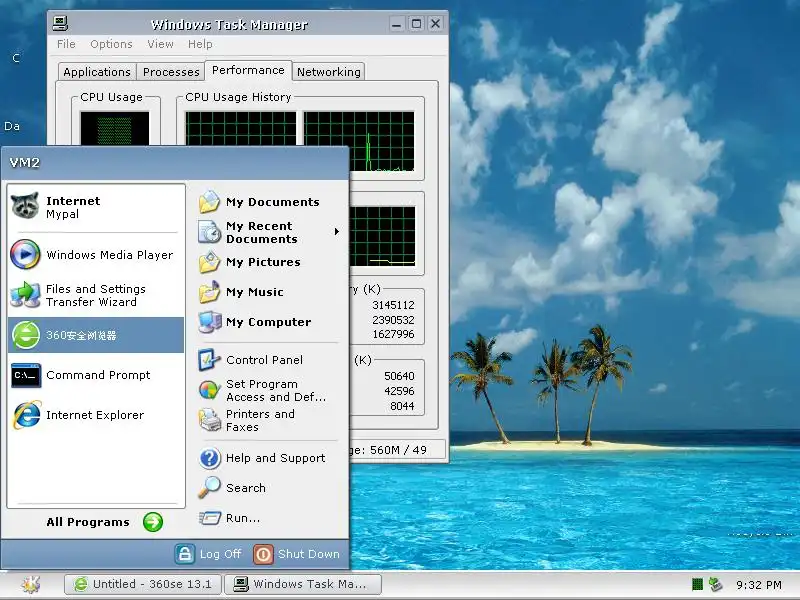
Task: Click the right CPU Usage History graph
Action: (359, 142)
